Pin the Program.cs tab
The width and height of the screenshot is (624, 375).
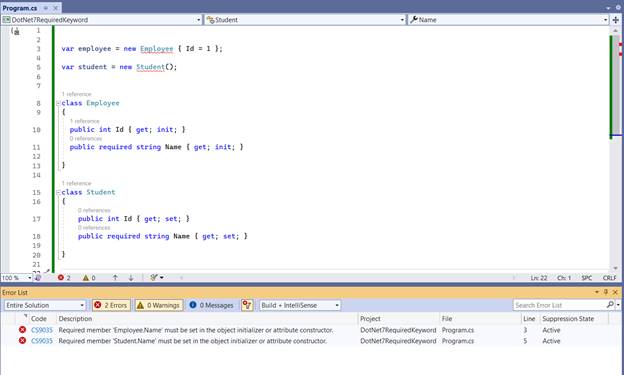tap(46, 8)
